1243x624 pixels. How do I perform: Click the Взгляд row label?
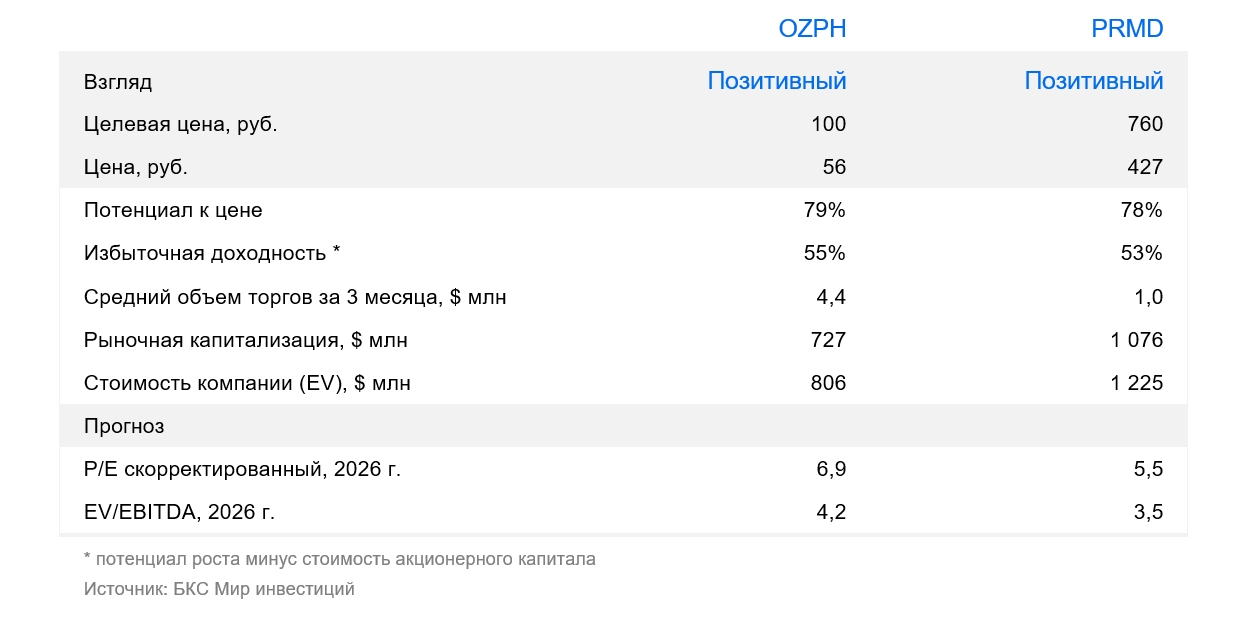(x=118, y=82)
